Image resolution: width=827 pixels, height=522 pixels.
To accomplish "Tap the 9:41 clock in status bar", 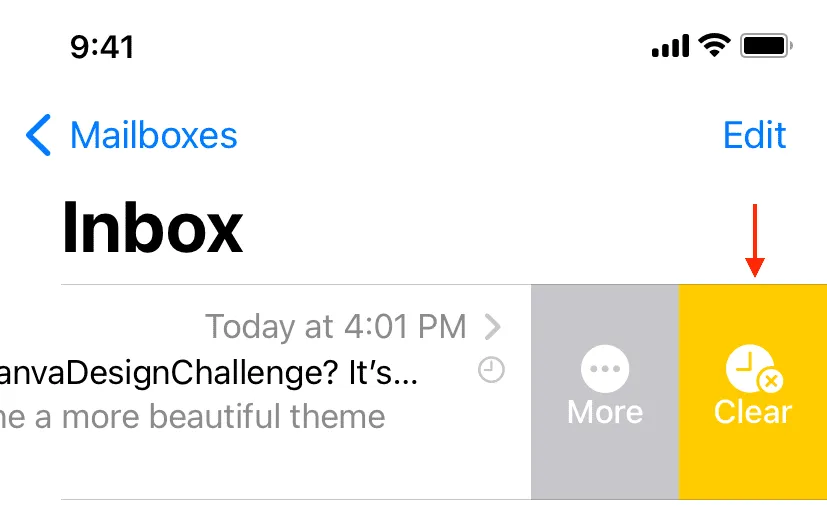I will click(102, 47).
